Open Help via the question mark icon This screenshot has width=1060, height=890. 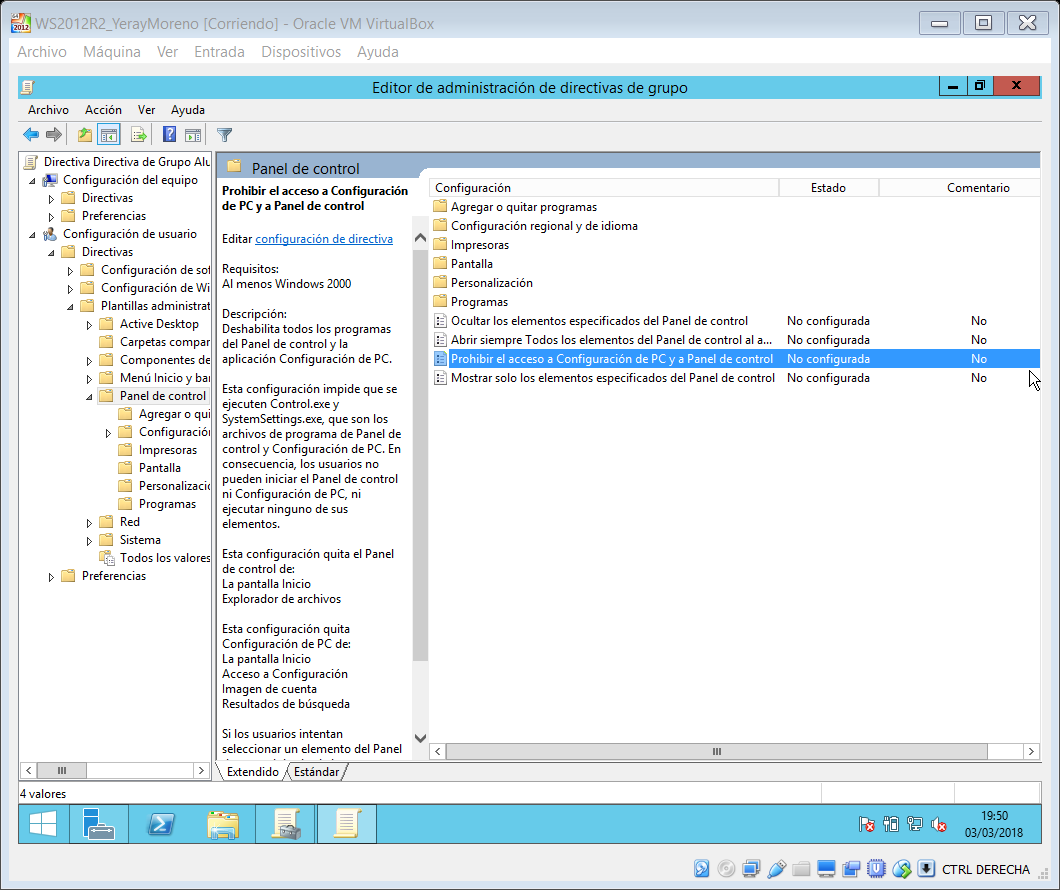click(169, 134)
